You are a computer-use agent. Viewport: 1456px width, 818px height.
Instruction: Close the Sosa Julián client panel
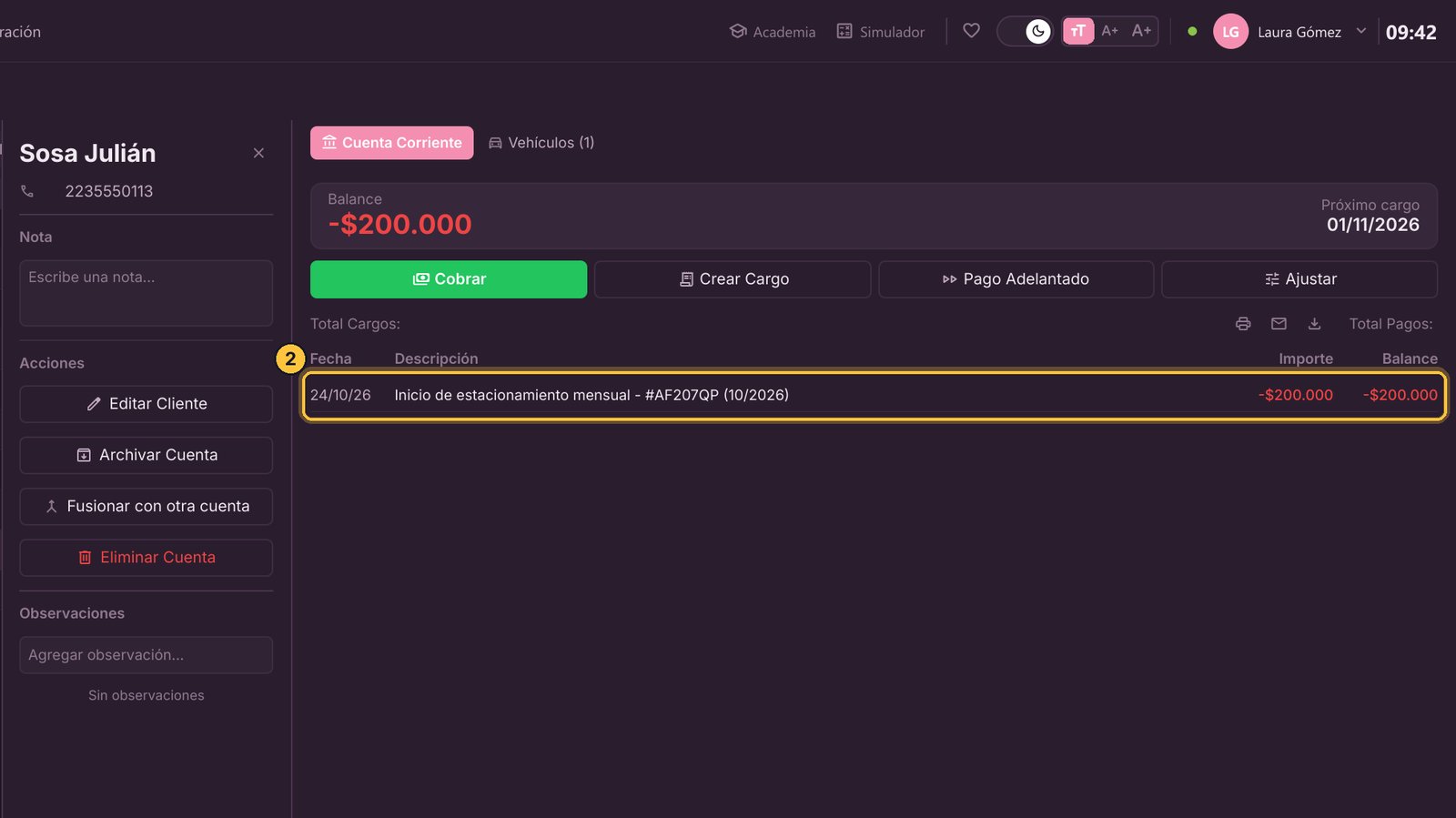pyautogui.click(x=258, y=153)
